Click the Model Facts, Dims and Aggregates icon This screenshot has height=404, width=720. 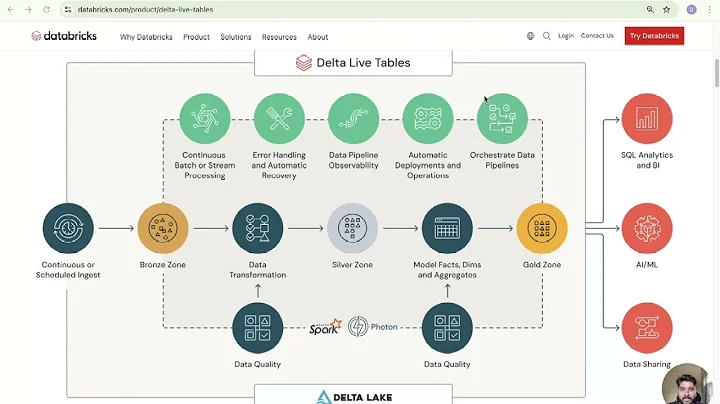coord(447,228)
